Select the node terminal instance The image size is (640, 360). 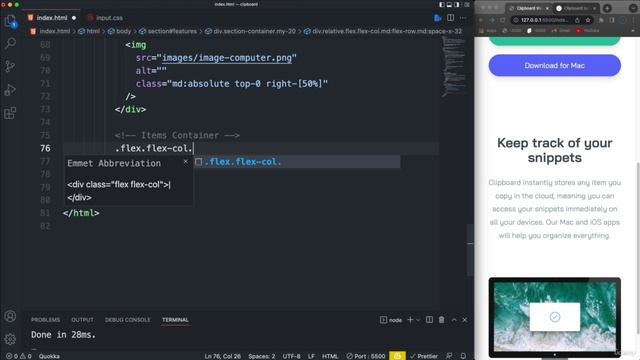click(x=391, y=320)
